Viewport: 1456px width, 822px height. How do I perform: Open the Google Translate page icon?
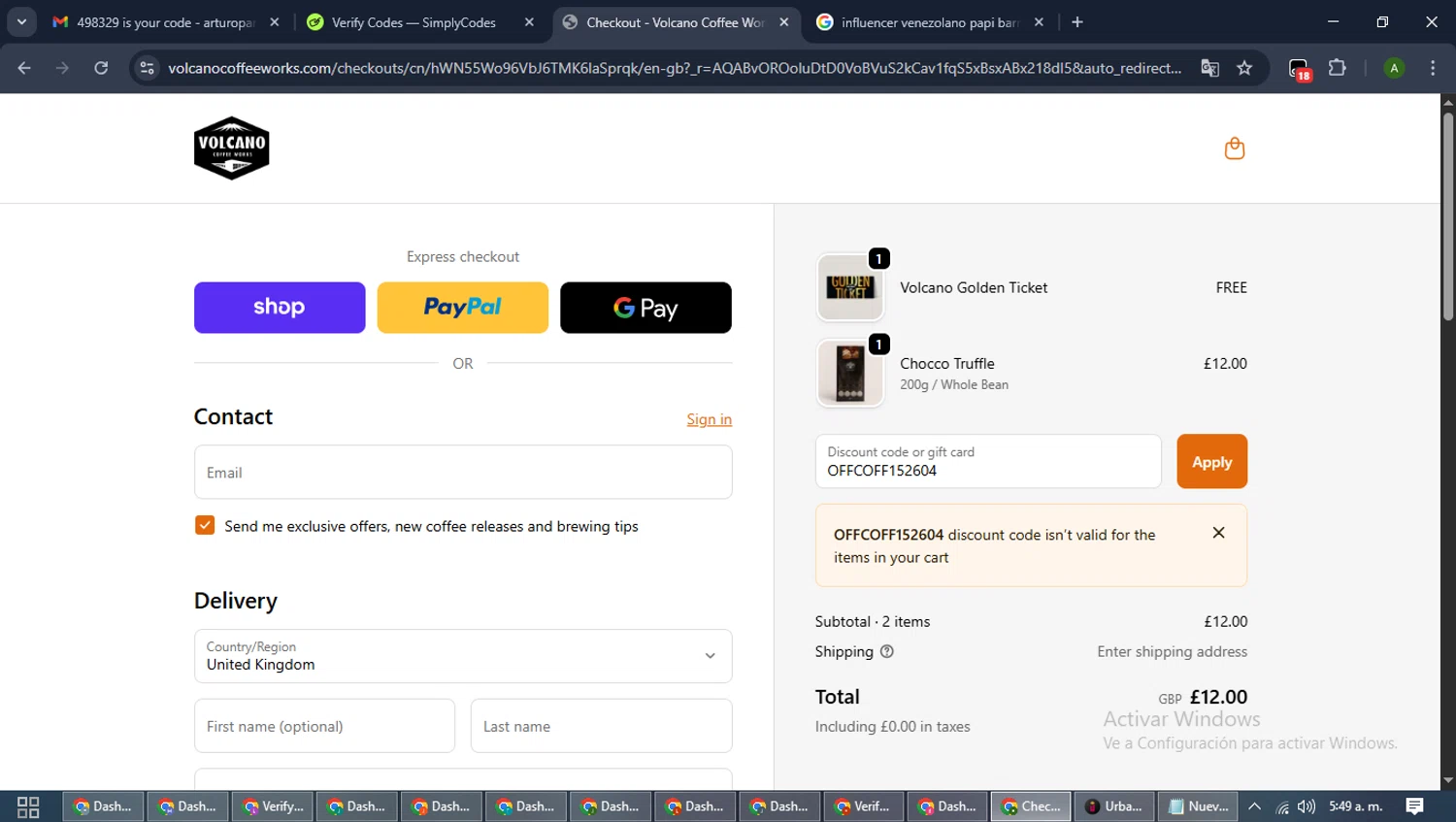pyautogui.click(x=1209, y=68)
